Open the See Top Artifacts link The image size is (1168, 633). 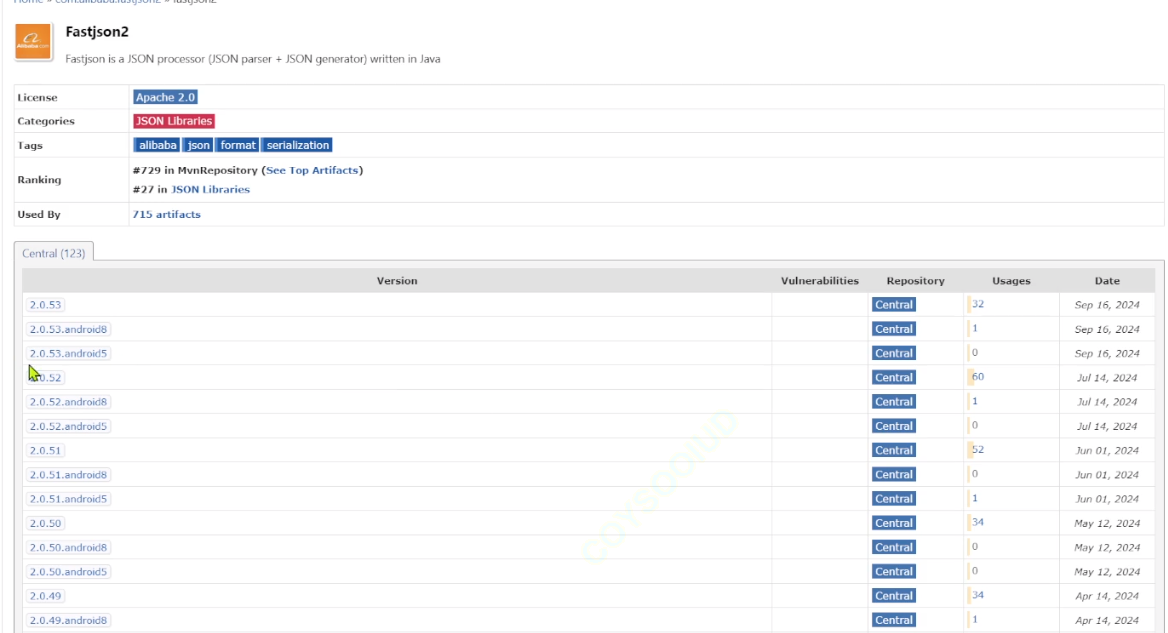312,171
